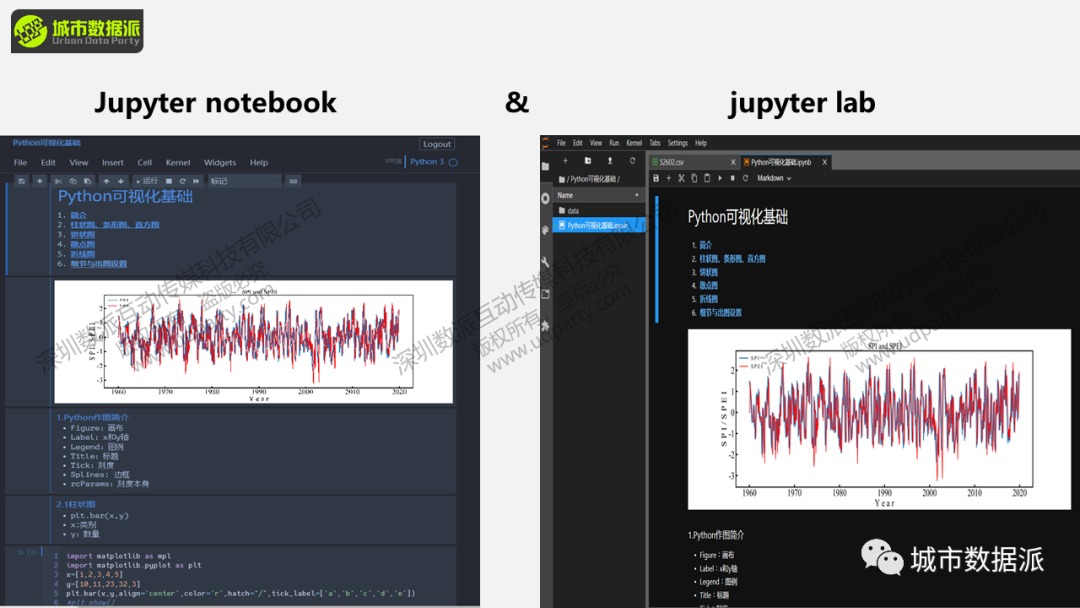This screenshot has height=608, width=1080.
Task: Open Markdown cell type dropdown in JupyterLab
Action: tap(774, 178)
